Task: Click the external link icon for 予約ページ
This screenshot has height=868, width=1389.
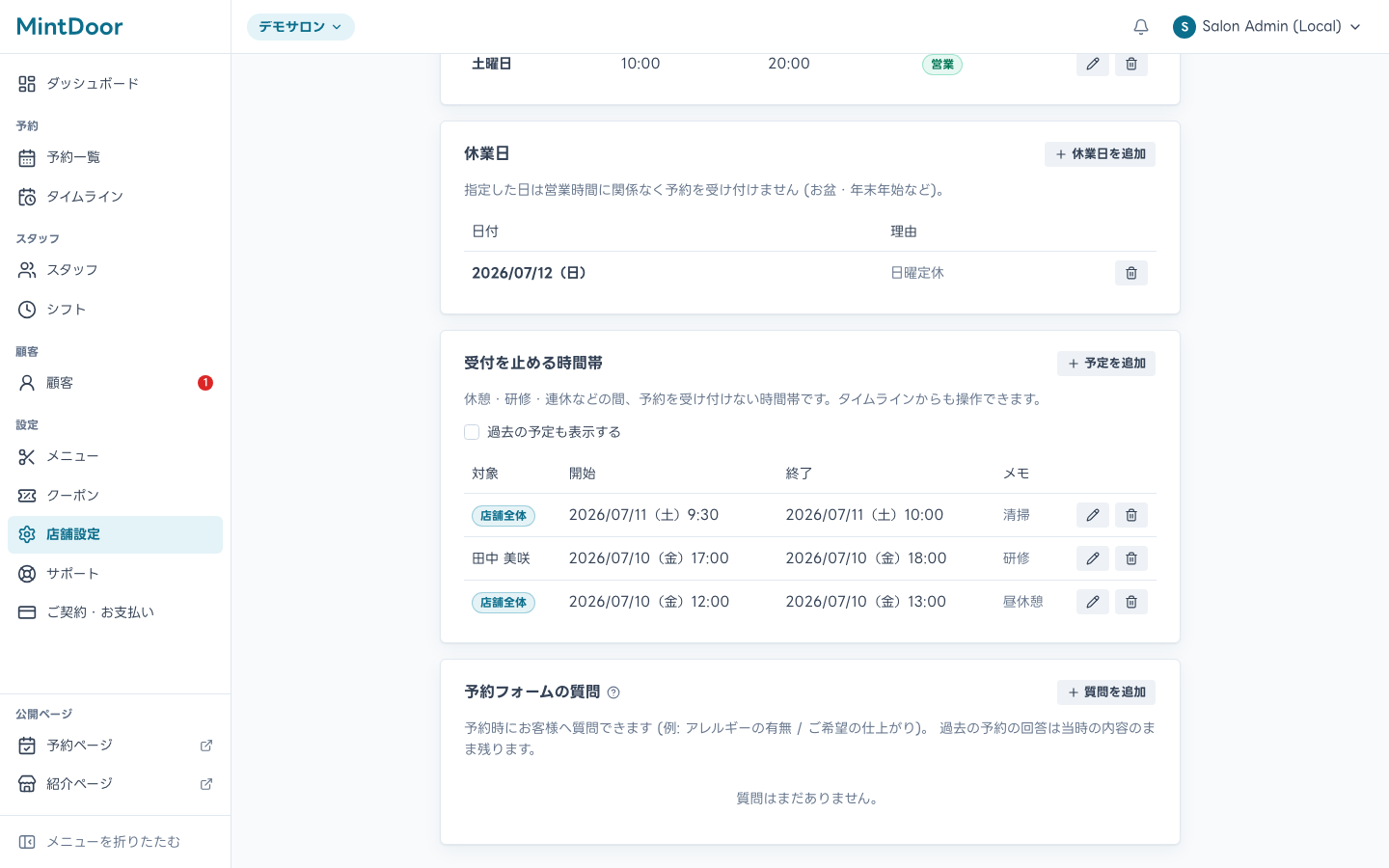Action: click(206, 746)
